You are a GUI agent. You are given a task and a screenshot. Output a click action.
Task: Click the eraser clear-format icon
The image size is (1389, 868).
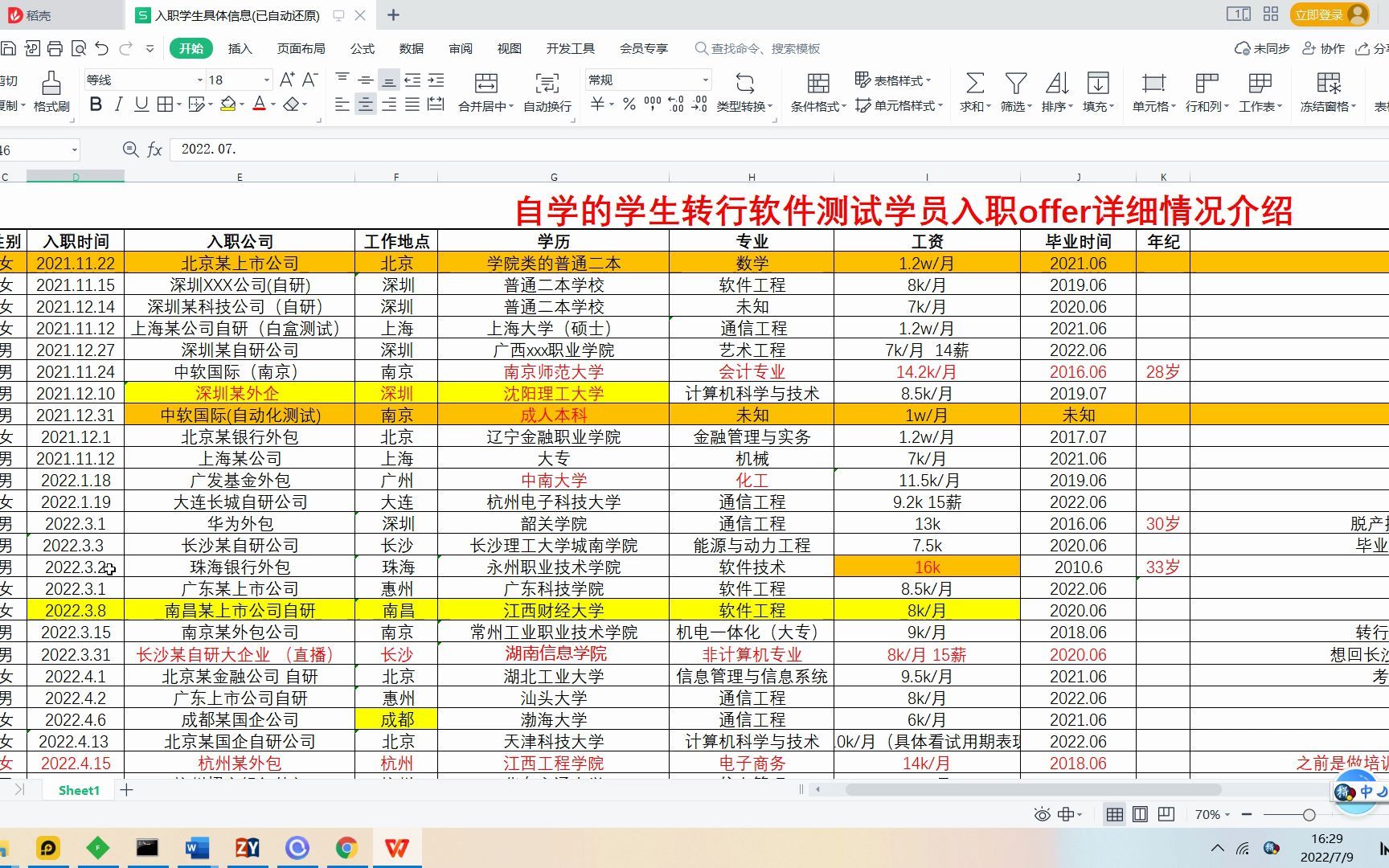[x=291, y=104]
